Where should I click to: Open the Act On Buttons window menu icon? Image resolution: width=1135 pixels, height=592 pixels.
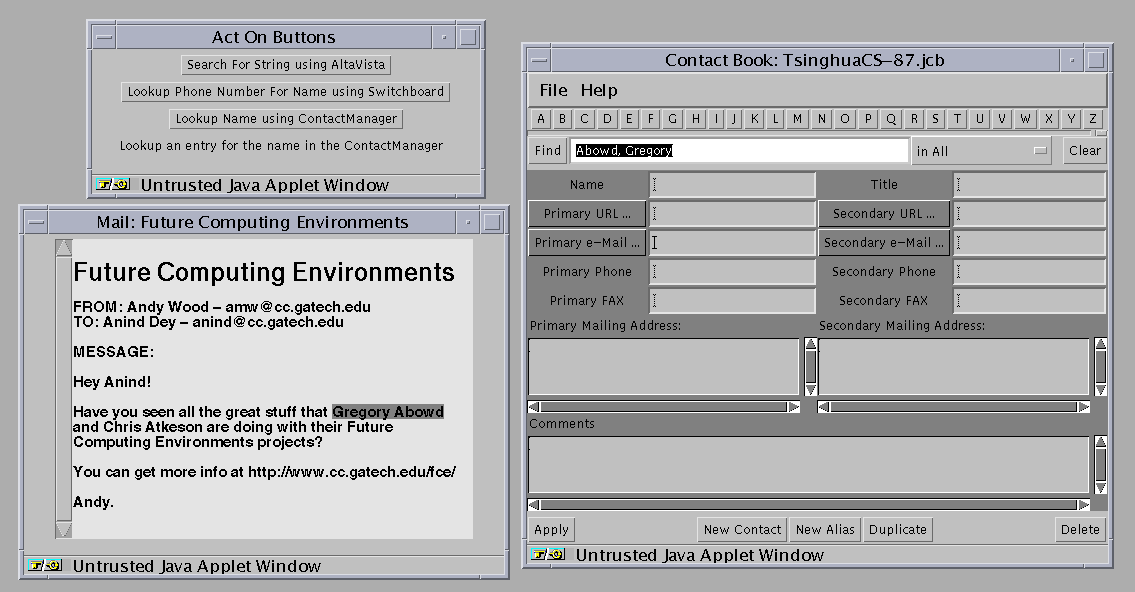click(104, 37)
